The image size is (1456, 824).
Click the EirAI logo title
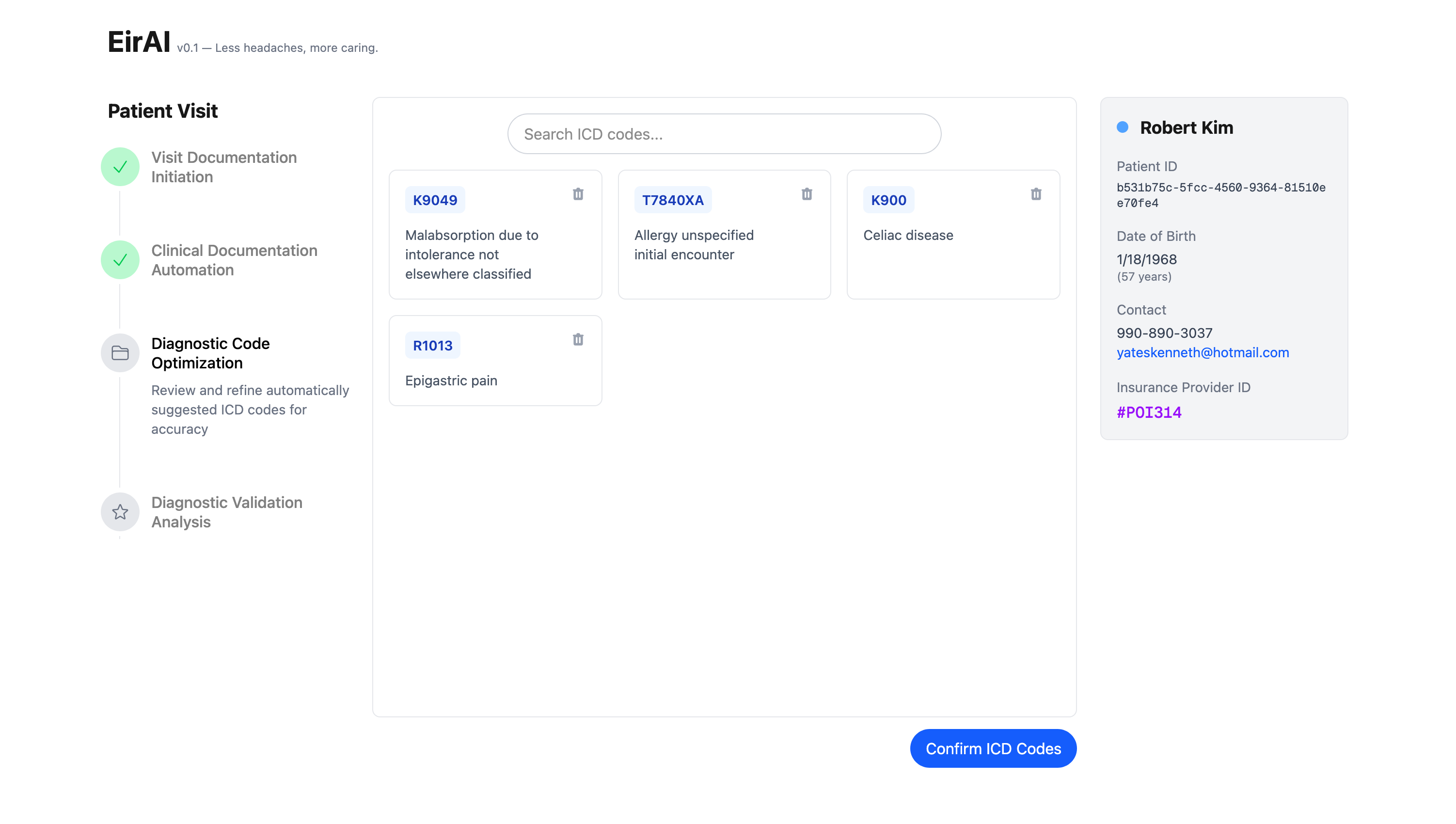click(x=139, y=43)
